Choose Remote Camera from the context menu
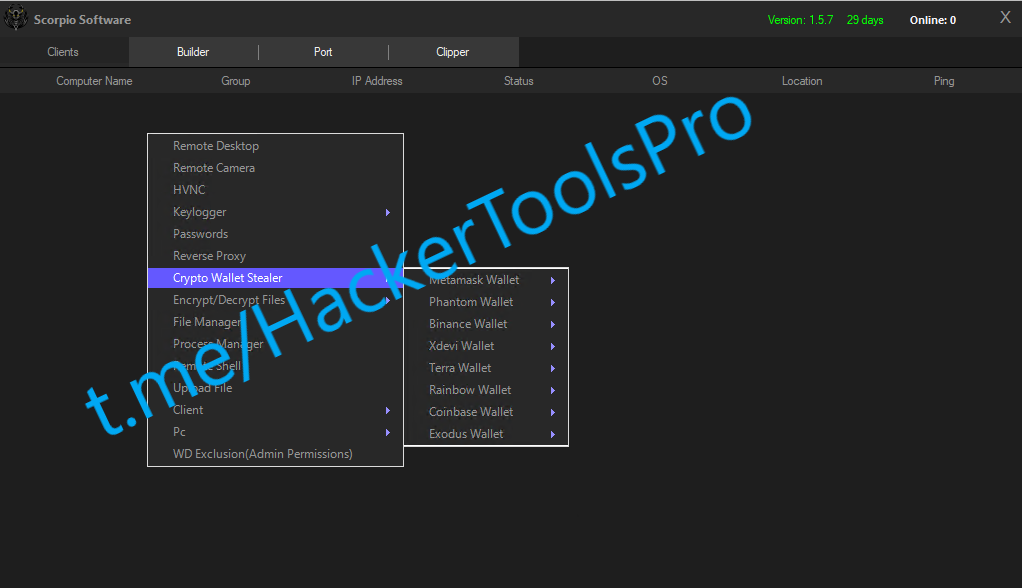 tap(275, 168)
